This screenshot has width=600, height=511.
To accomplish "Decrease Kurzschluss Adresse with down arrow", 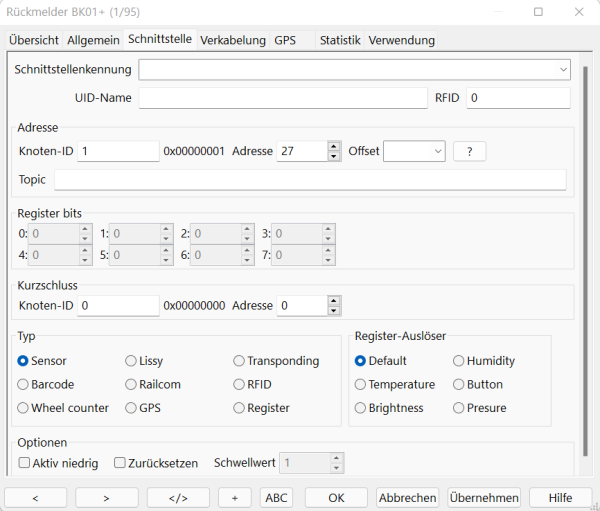I will [334, 310].
